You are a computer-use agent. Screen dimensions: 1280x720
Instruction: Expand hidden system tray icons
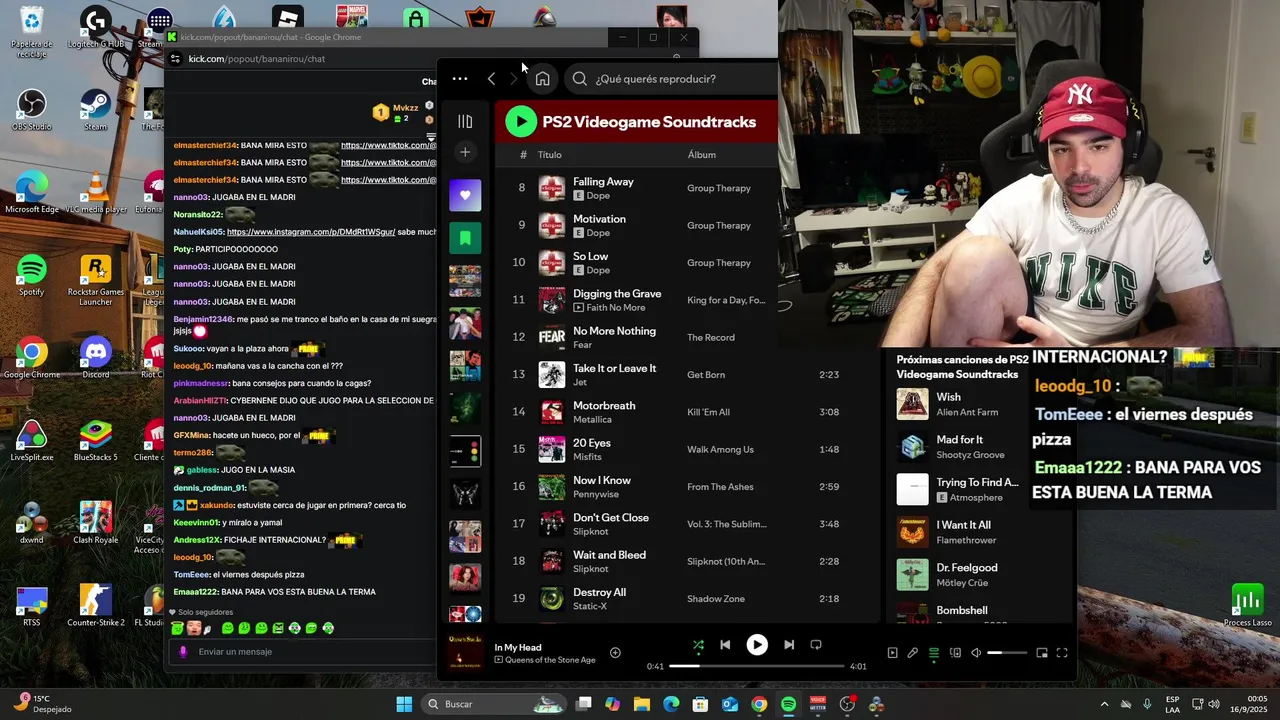[1104, 704]
